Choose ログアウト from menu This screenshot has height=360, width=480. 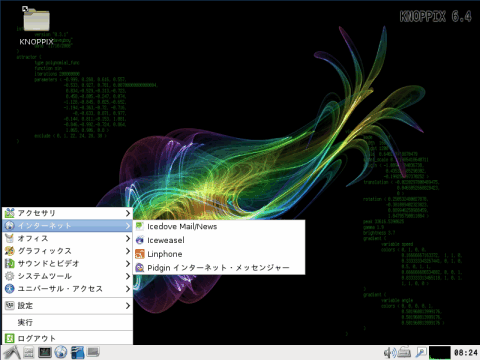point(67,338)
